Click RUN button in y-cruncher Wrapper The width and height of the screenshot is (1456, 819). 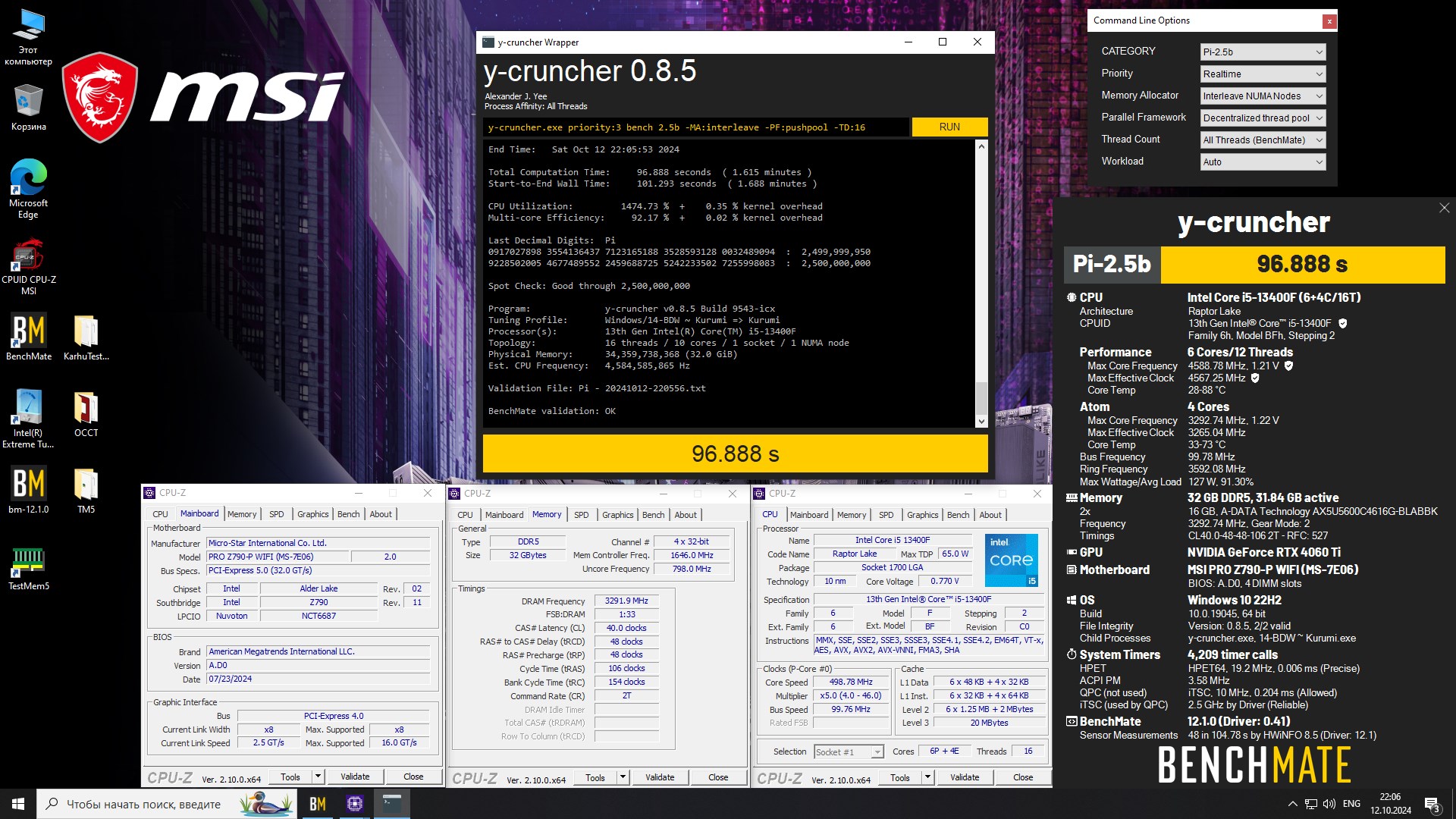click(949, 127)
